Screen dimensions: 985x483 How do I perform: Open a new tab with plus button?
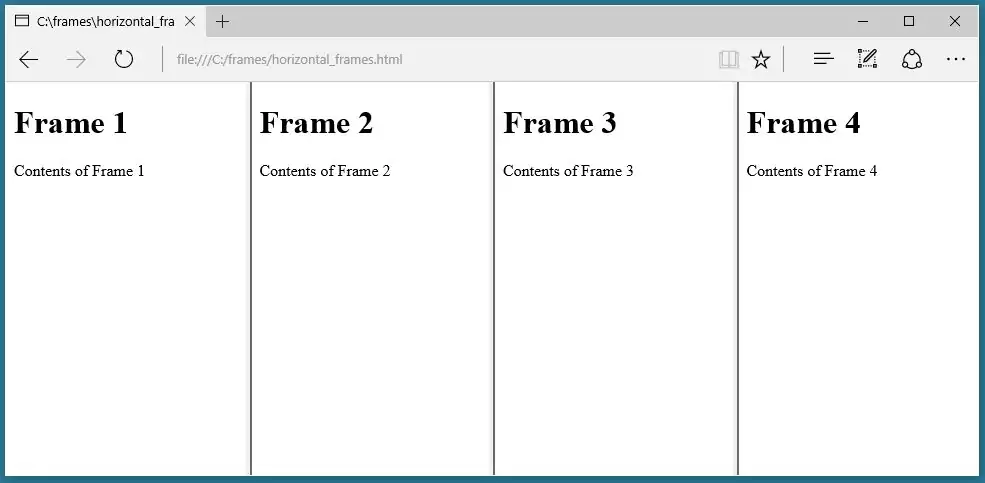pos(222,21)
